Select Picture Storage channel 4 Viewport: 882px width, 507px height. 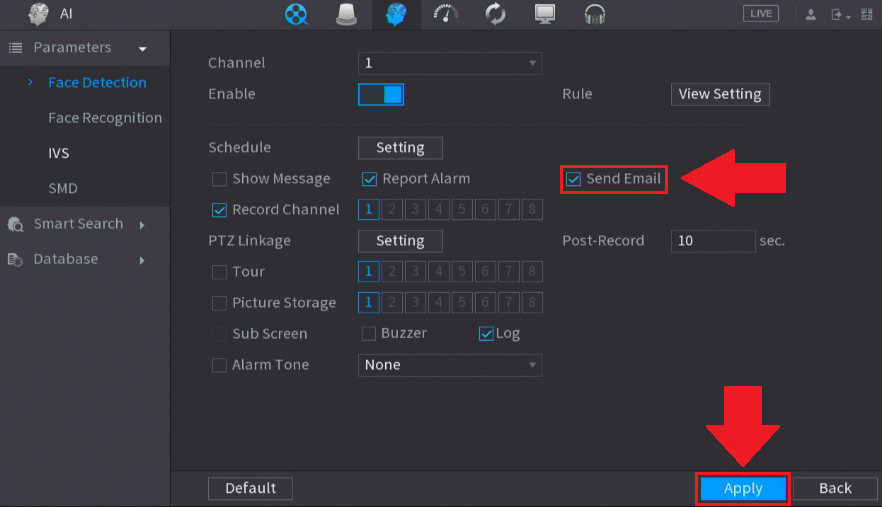coord(439,303)
